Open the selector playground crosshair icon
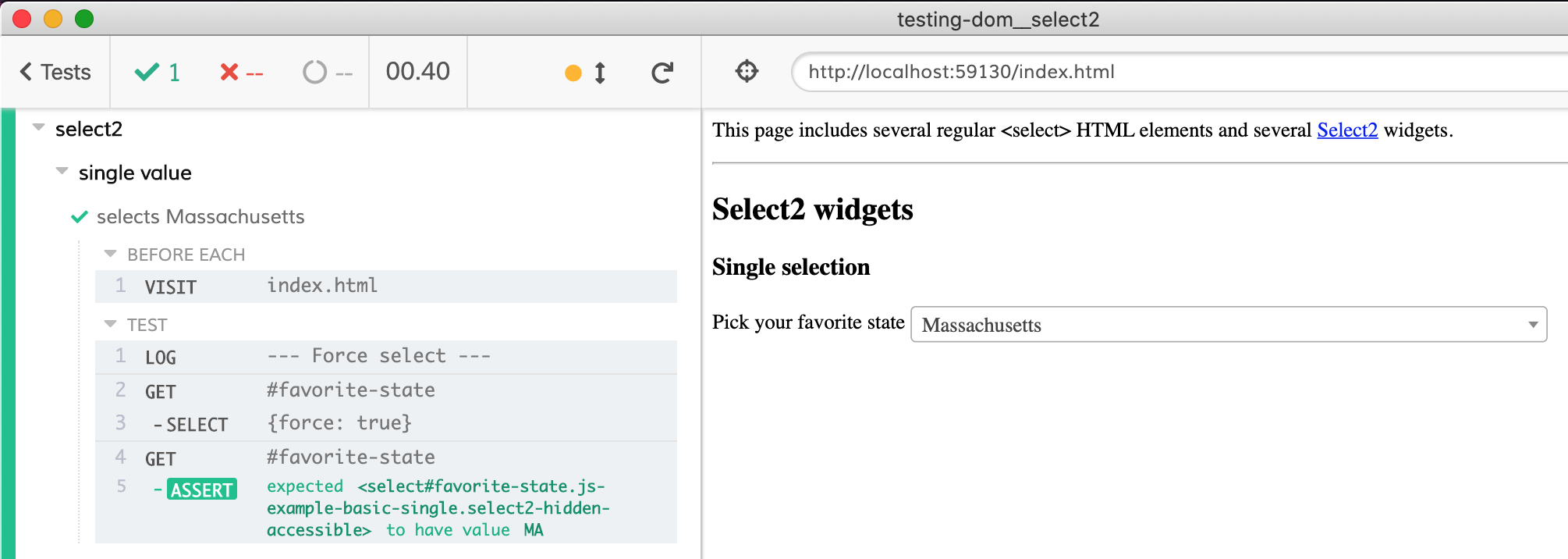The image size is (1568, 559). 747,71
